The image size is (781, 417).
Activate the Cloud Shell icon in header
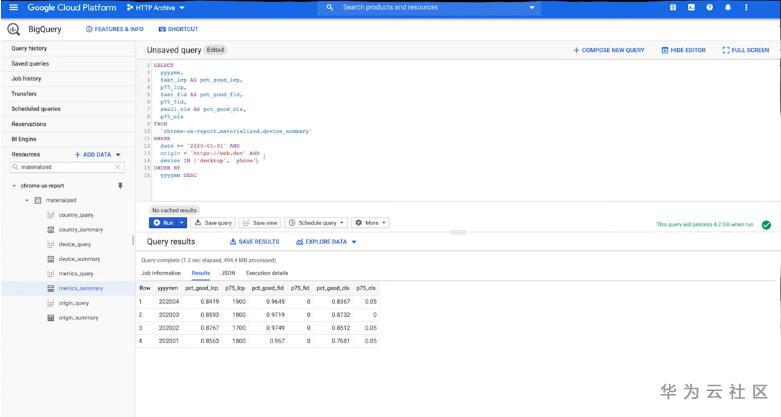[x=691, y=7]
